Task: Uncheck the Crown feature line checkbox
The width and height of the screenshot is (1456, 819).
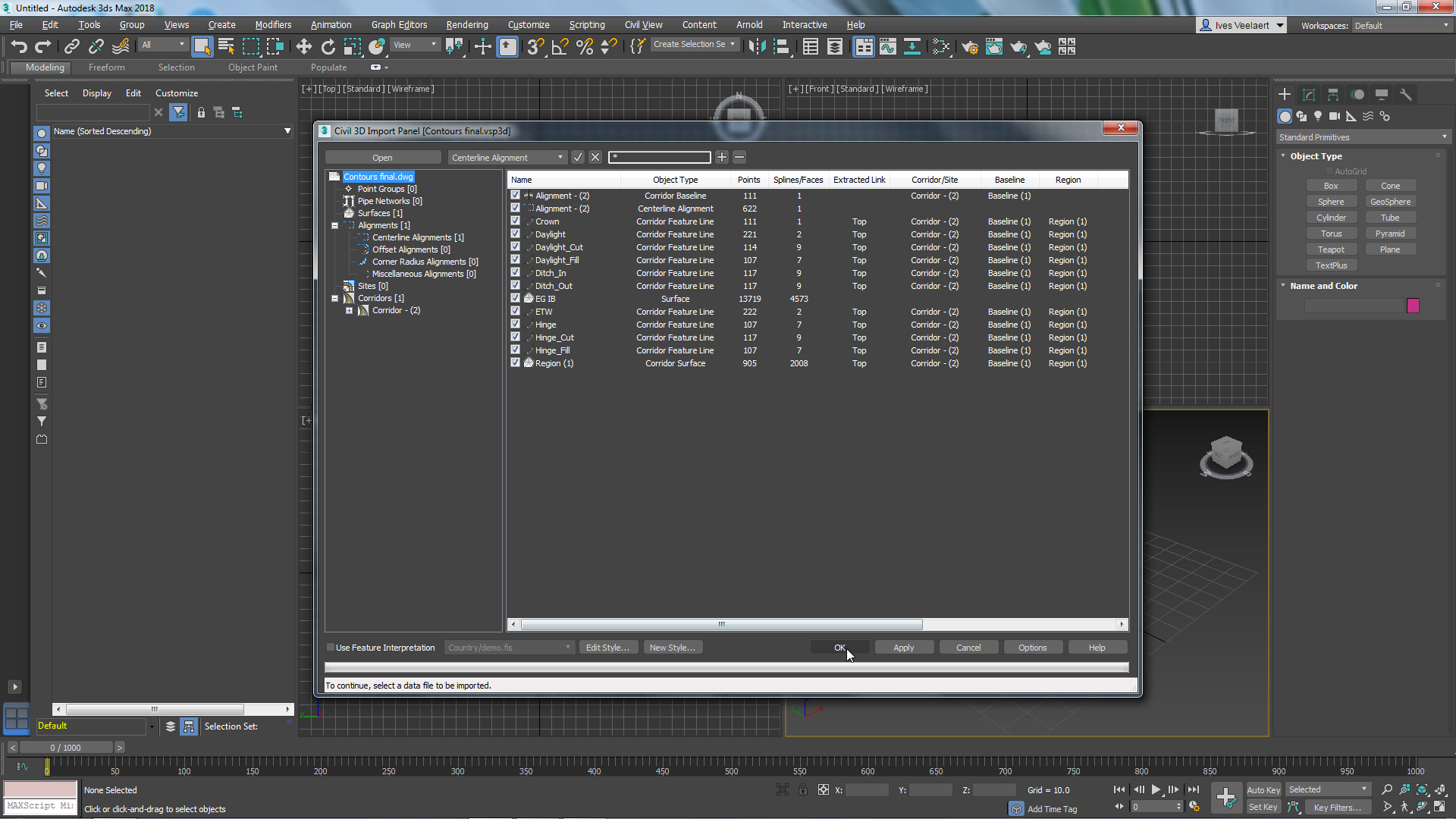Action: tap(516, 221)
